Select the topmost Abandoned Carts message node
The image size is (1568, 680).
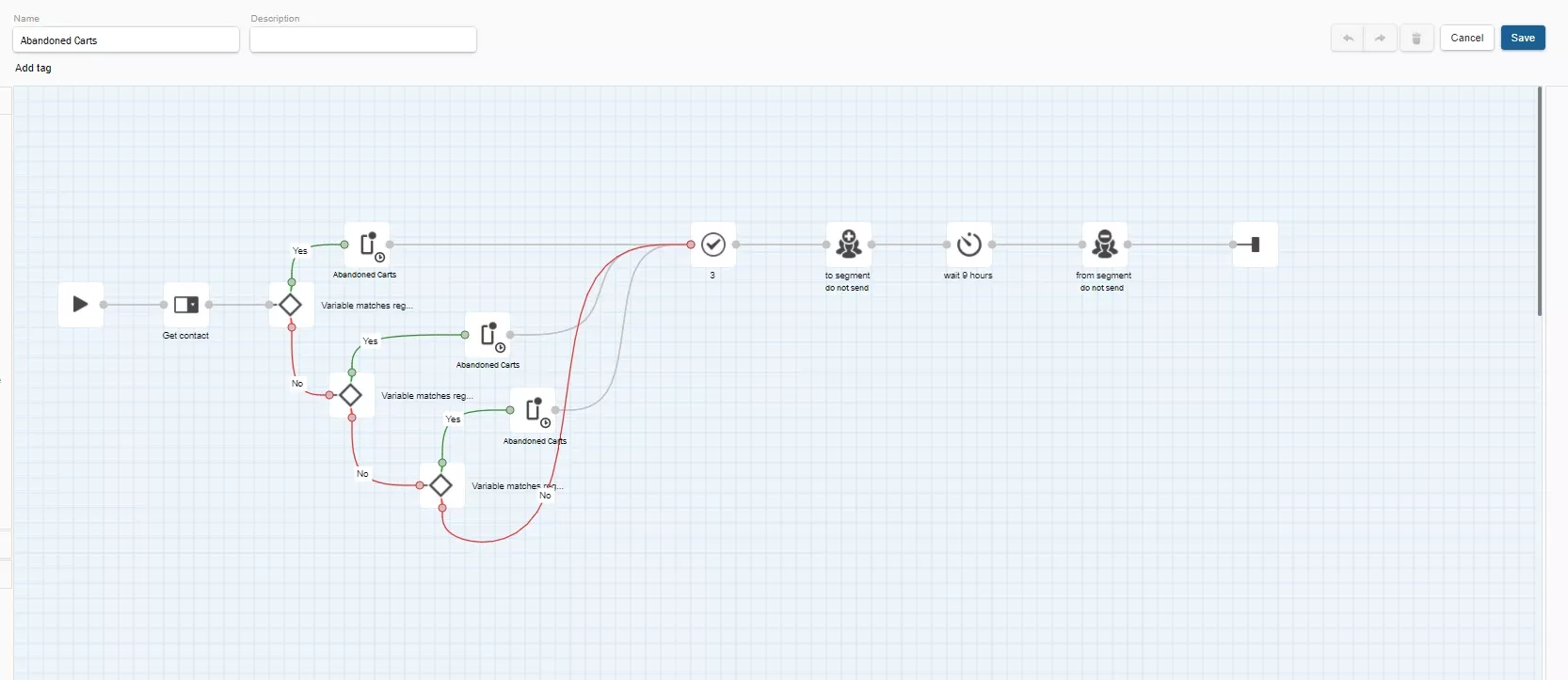point(367,245)
